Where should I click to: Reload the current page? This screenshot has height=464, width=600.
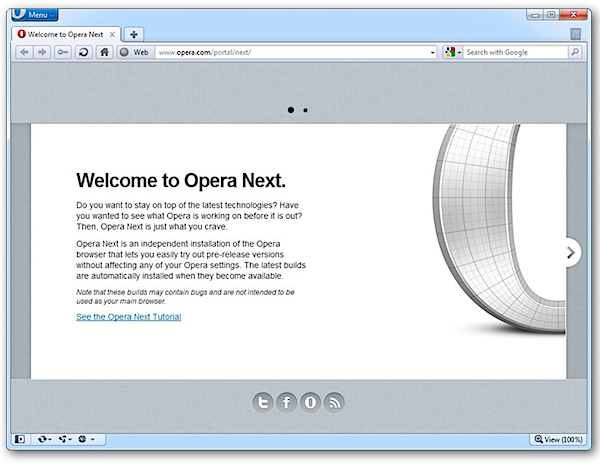[83, 52]
